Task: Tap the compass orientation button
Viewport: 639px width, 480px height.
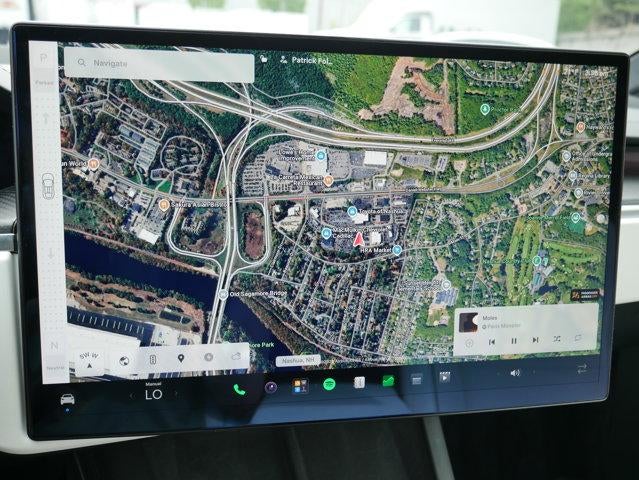Action: [x=89, y=360]
